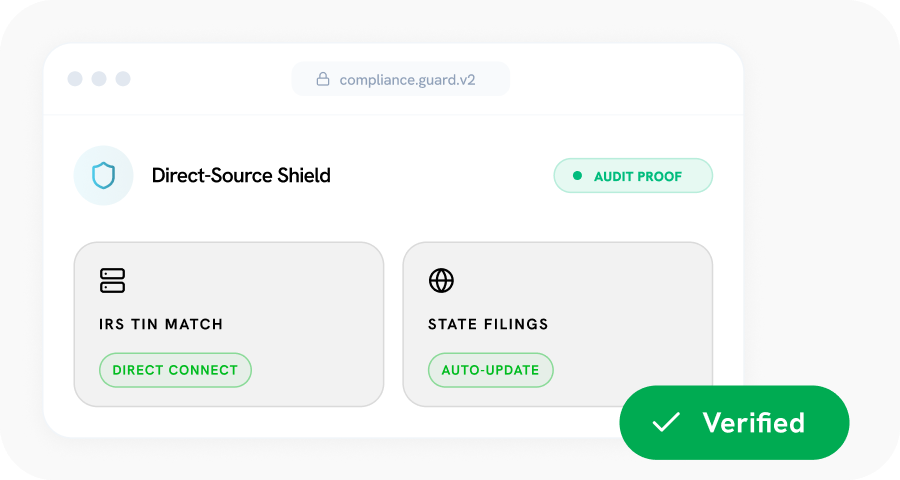Image resolution: width=900 pixels, height=480 pixels.
Task: Click the IRS TIN MATCH title text
Action: coord(161,324)
